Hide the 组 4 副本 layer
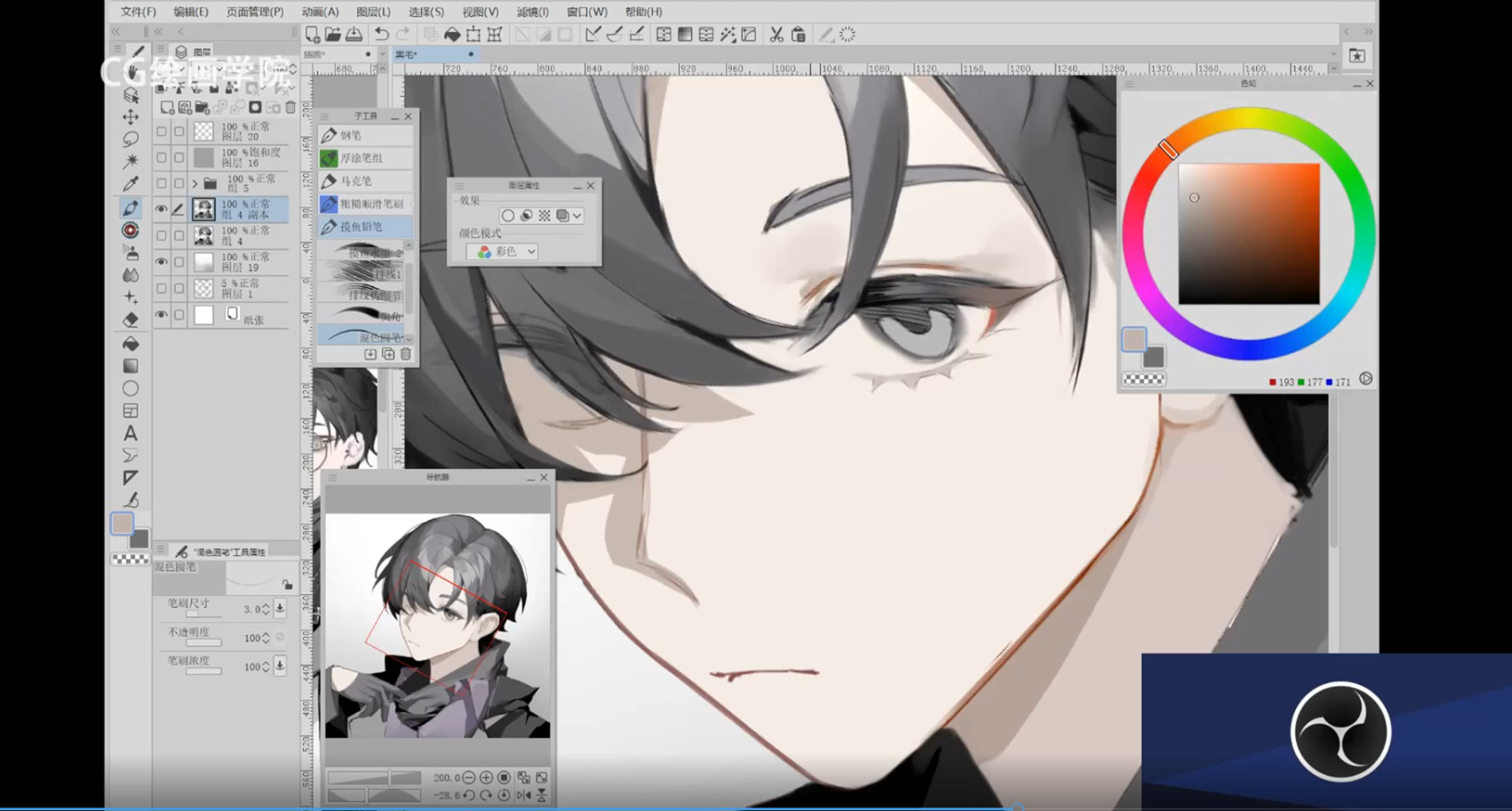This screenshot has height=811, width=1512. (161, 210)
